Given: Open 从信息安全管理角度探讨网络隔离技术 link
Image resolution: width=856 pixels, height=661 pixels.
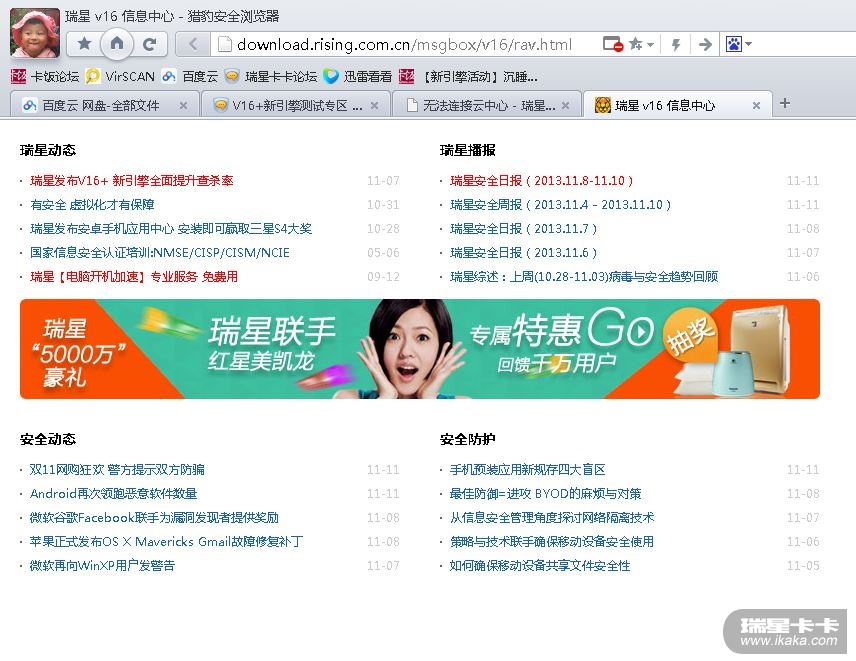Looking at the screenshot, I should (x=552, y=517).
